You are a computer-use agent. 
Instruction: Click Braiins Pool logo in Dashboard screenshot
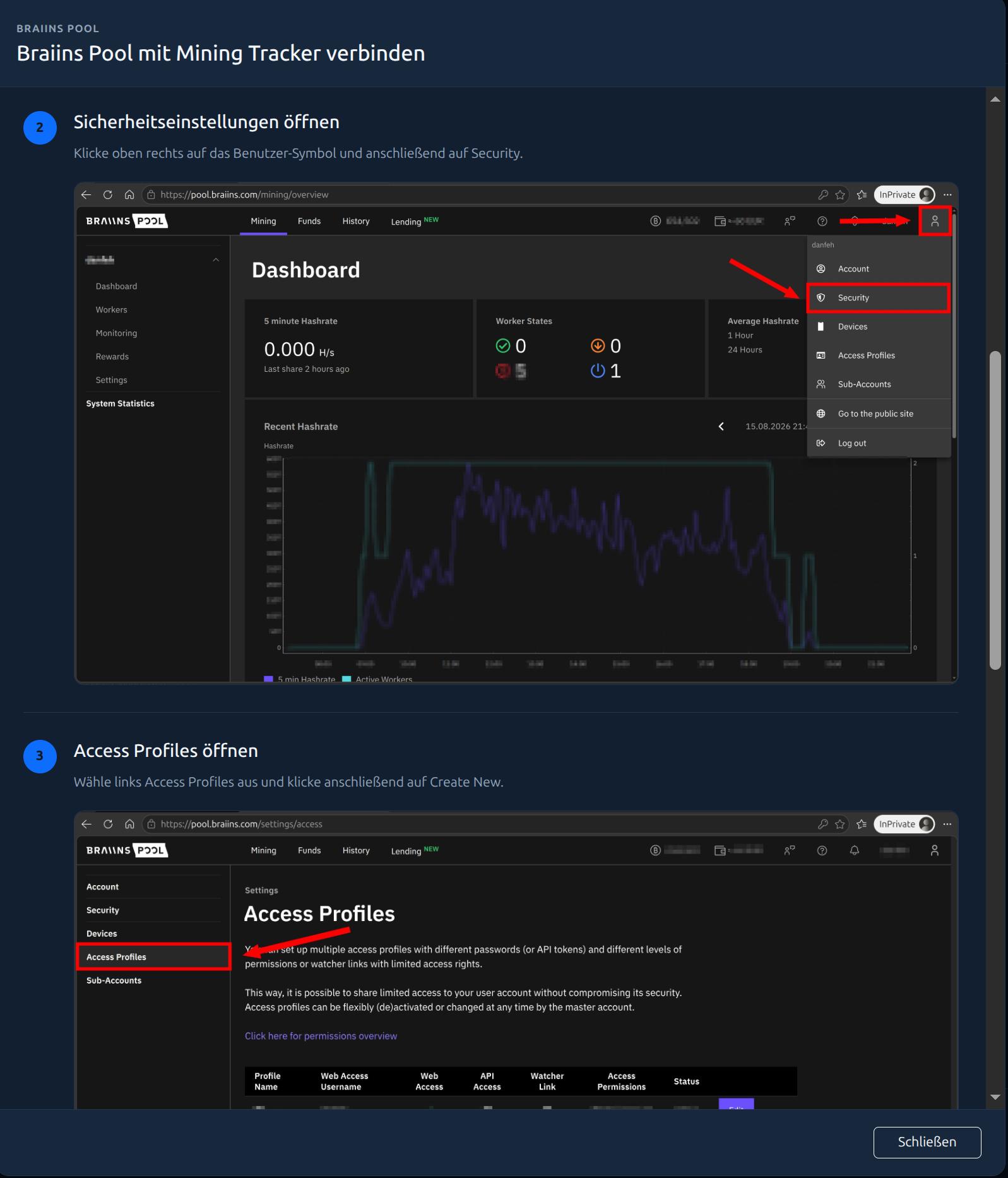(x=127, y=221)
